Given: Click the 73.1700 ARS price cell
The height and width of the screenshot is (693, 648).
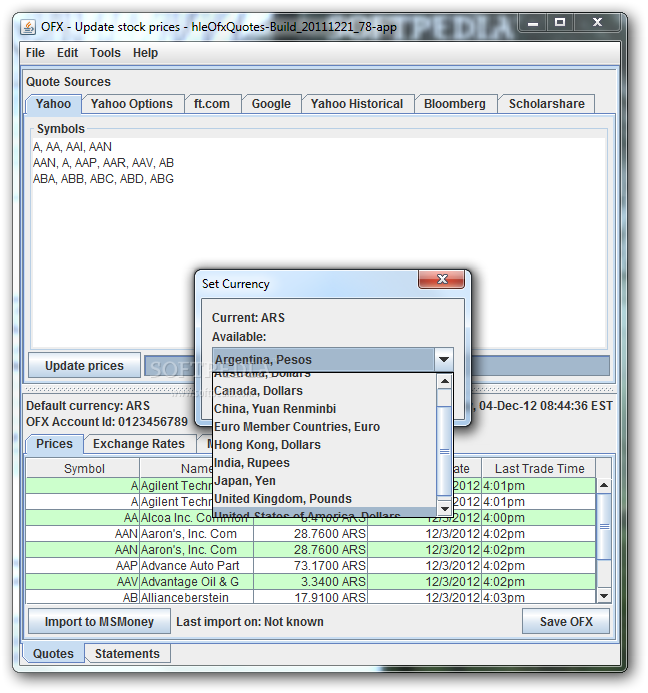Looking at the screenshot, I should point(310,566).
